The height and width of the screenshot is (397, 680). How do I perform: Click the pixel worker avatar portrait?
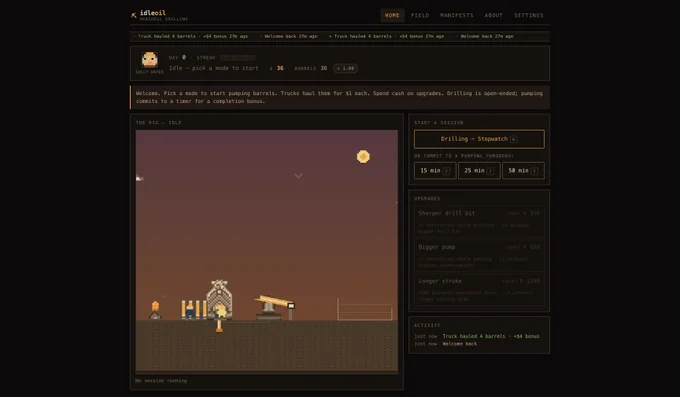point(150,59)
